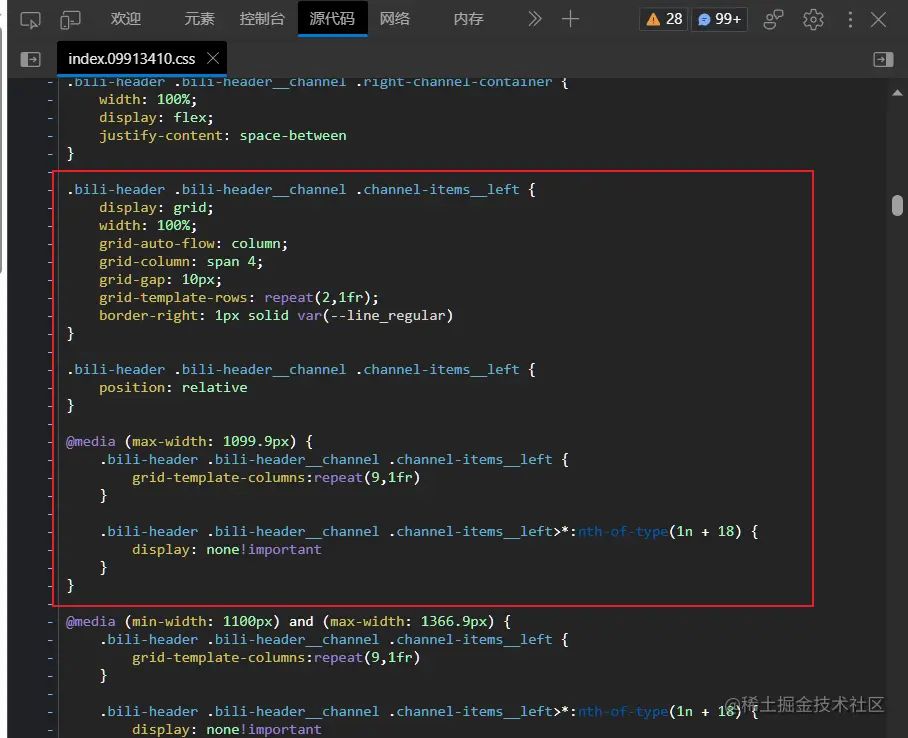Open the 28 warnings indicator
Screen dimensions: 908x738
(664, 19)
